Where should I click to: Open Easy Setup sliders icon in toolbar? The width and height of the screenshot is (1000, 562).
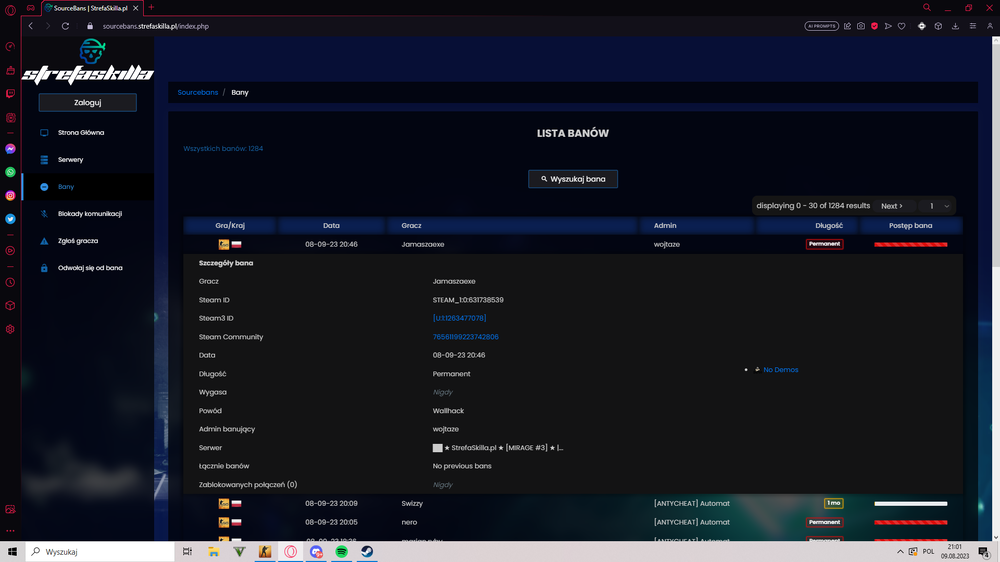[973, 26]
